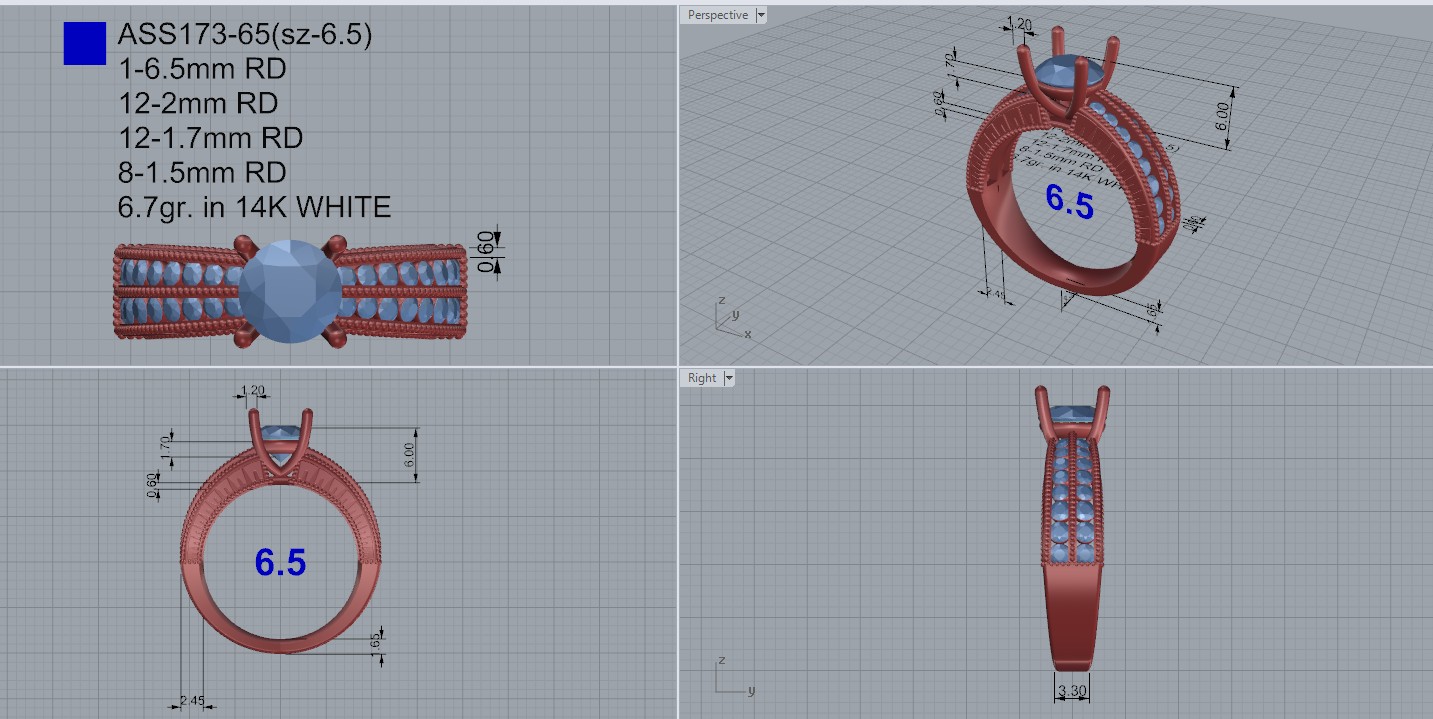Image resolution: width=1433 pixels, height=719 pixels.
Task: Select the 1.65 dimension in the front view
Action: coord(376,644)
